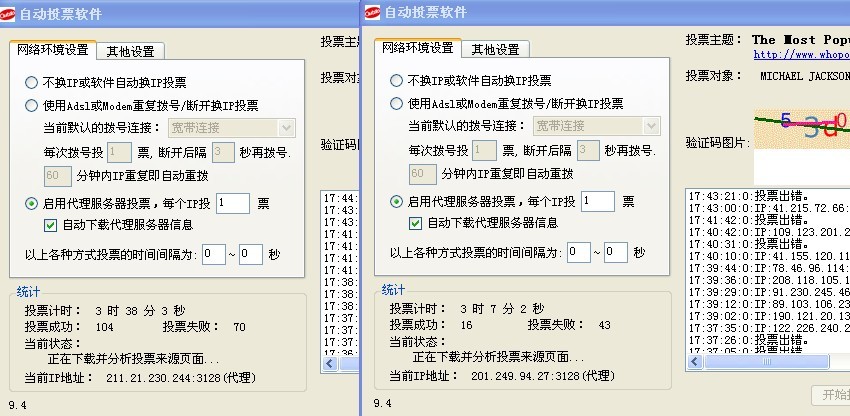Select 不换IP radio option in left window
The width and height of the screenshot is (850, 416).
[31, 82]
